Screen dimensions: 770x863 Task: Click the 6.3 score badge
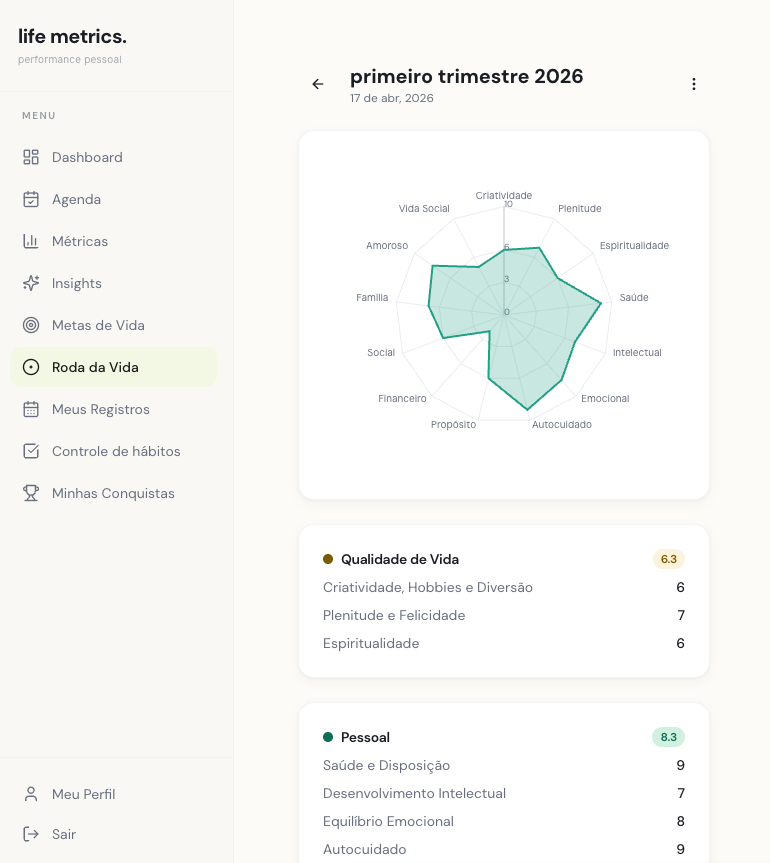(x=668, y=559)
